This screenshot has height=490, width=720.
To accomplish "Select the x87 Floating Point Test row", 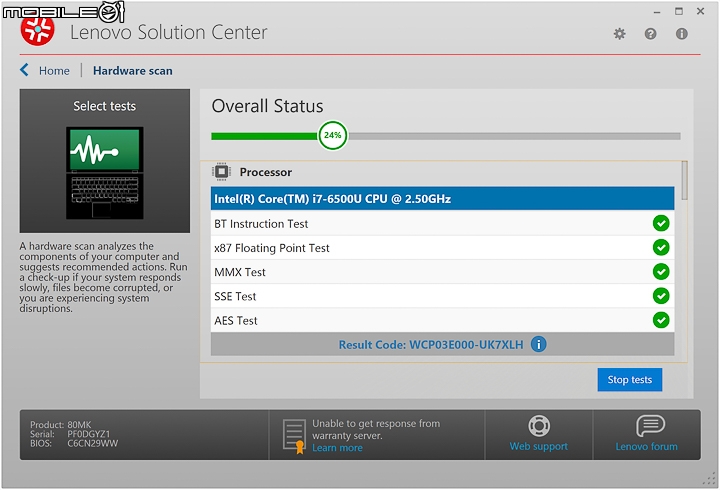I will coord(442,248).
